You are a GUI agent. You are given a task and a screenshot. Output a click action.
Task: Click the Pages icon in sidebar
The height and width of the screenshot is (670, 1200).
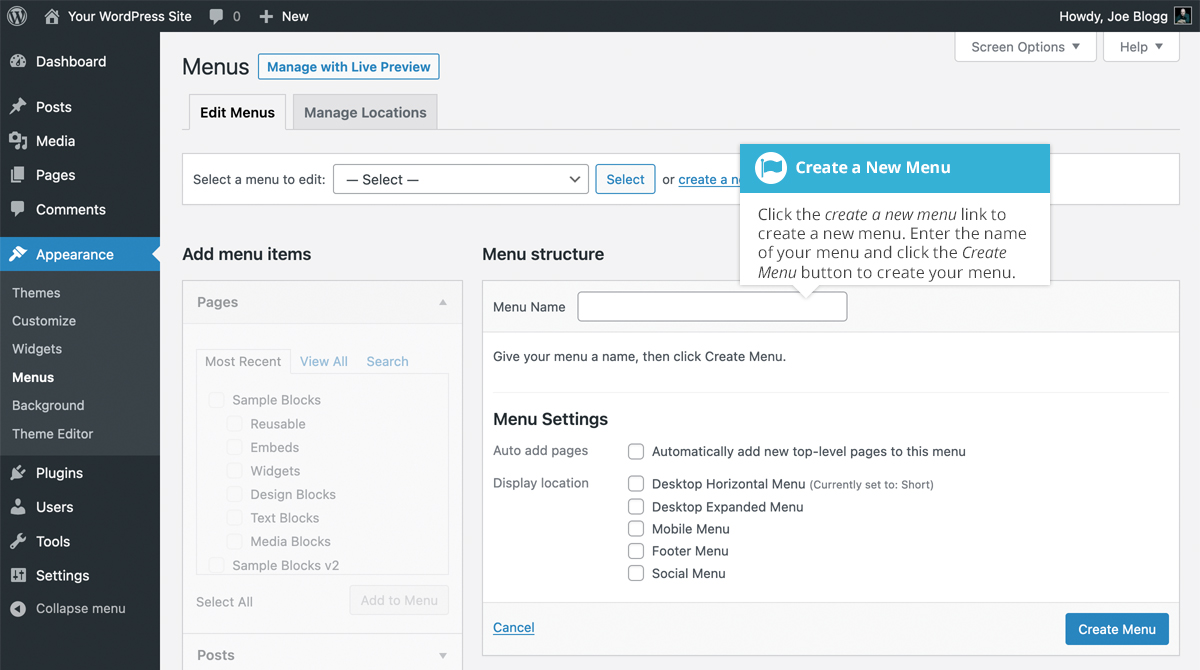point(18,175)
